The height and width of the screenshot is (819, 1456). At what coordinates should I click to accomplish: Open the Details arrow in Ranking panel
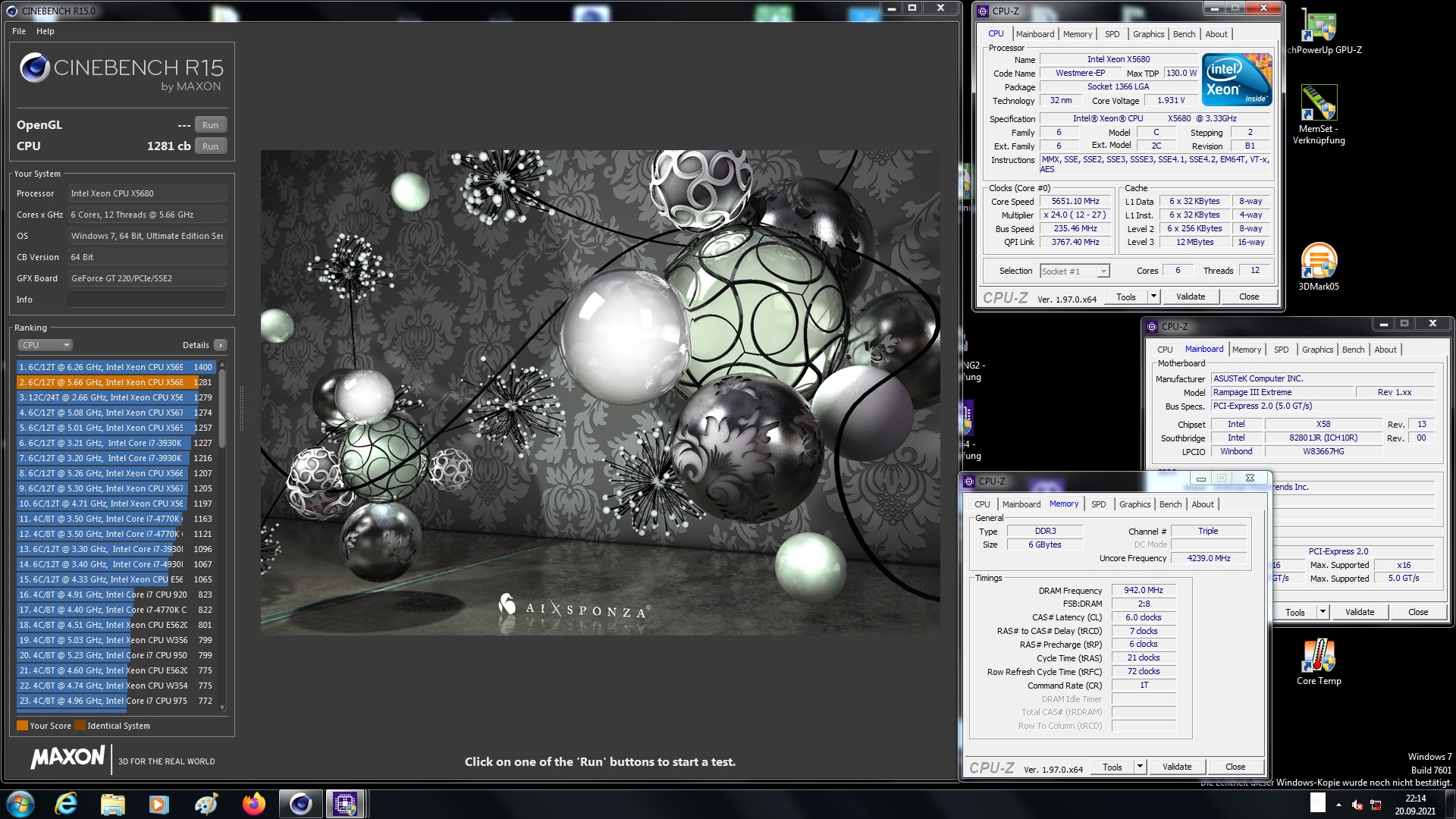click(221, 345)
